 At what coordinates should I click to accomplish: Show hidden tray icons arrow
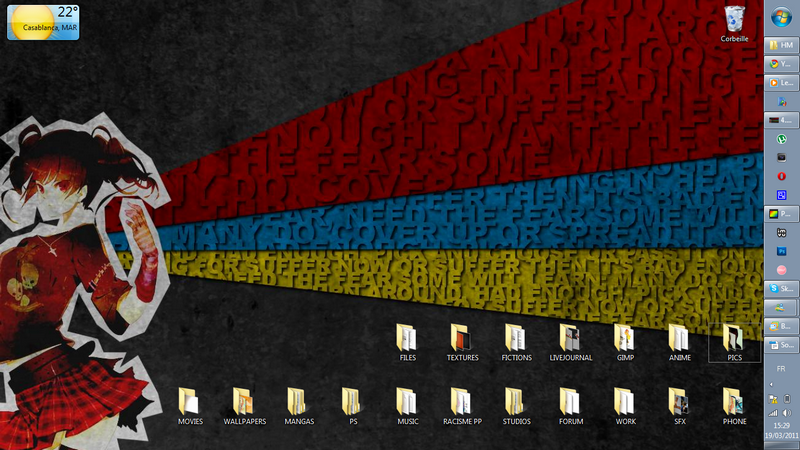click(x=771, y=384)
